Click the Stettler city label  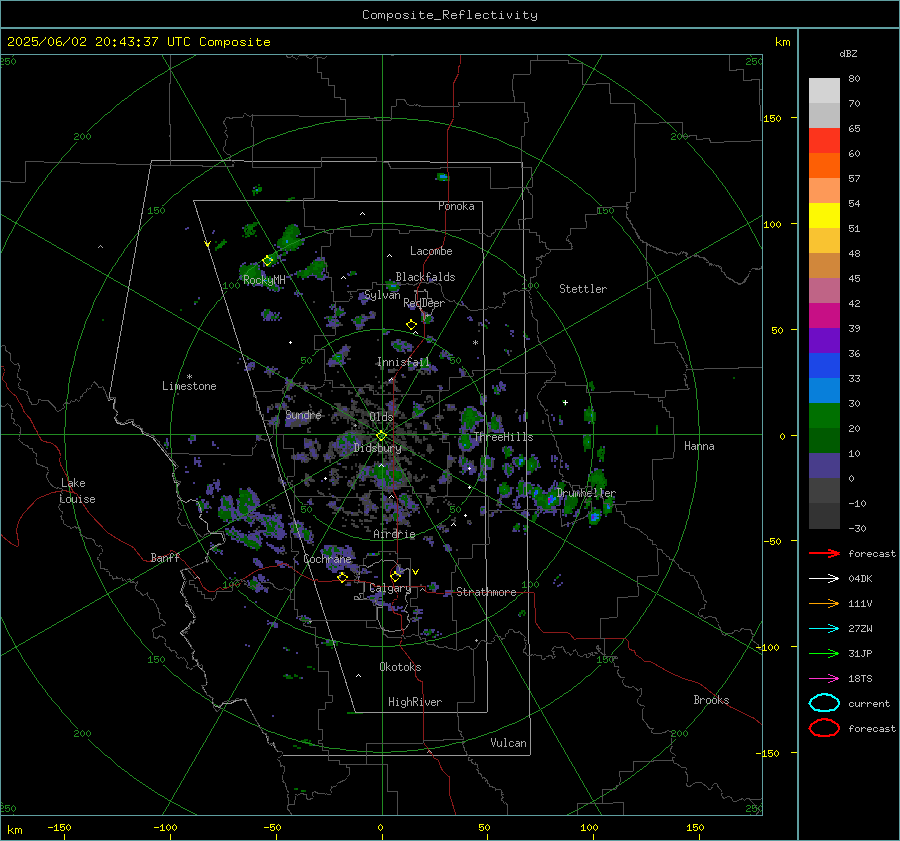[x=583, y=289]
